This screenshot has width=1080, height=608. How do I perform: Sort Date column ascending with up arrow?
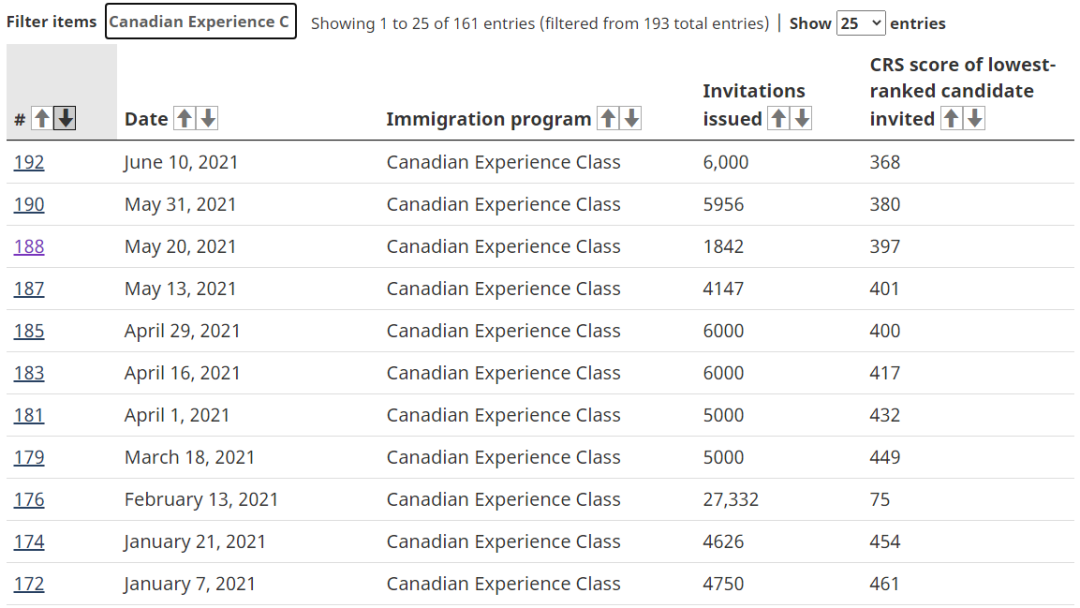185,118
